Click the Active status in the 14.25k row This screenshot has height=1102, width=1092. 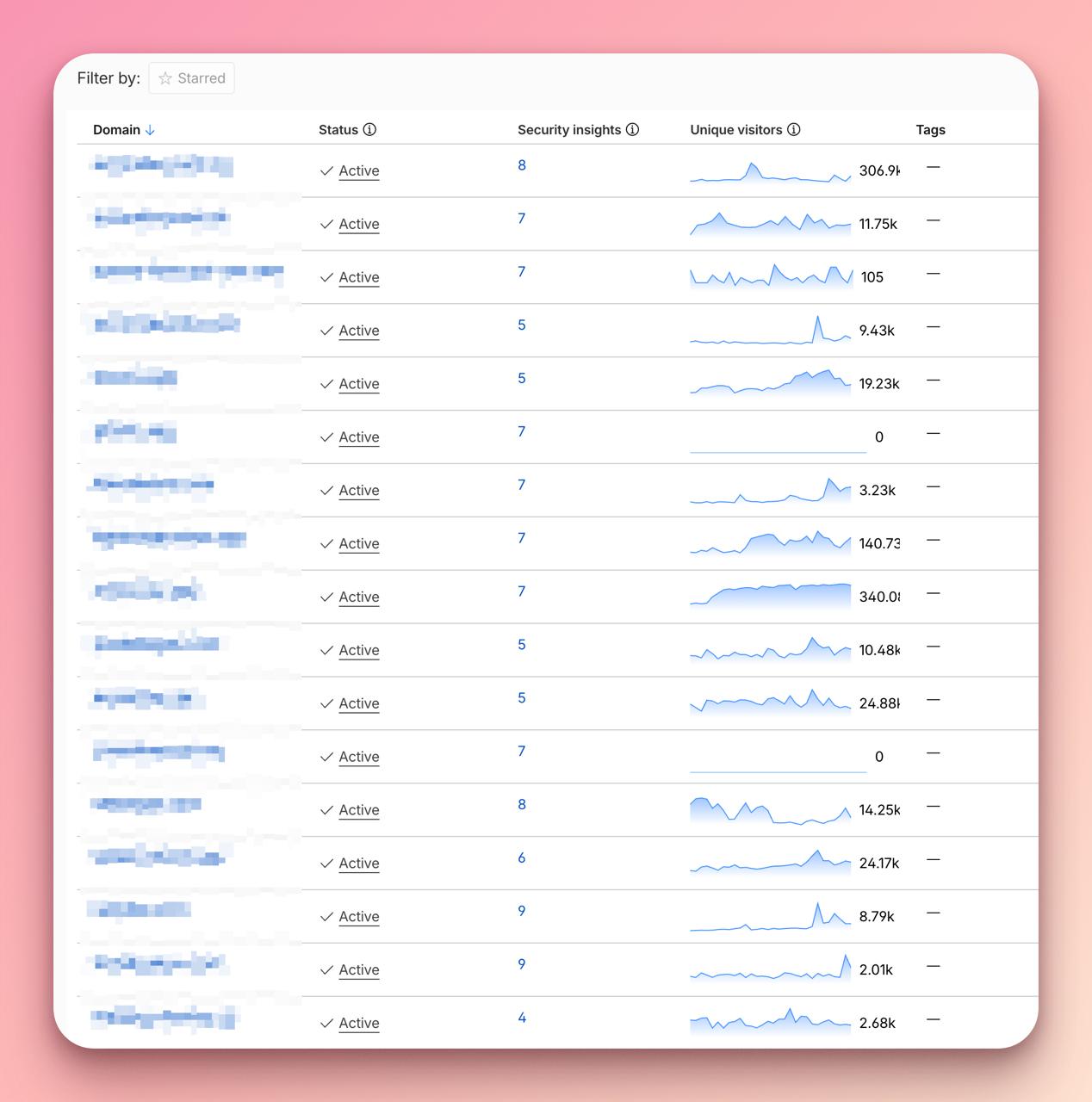point(359,810)
